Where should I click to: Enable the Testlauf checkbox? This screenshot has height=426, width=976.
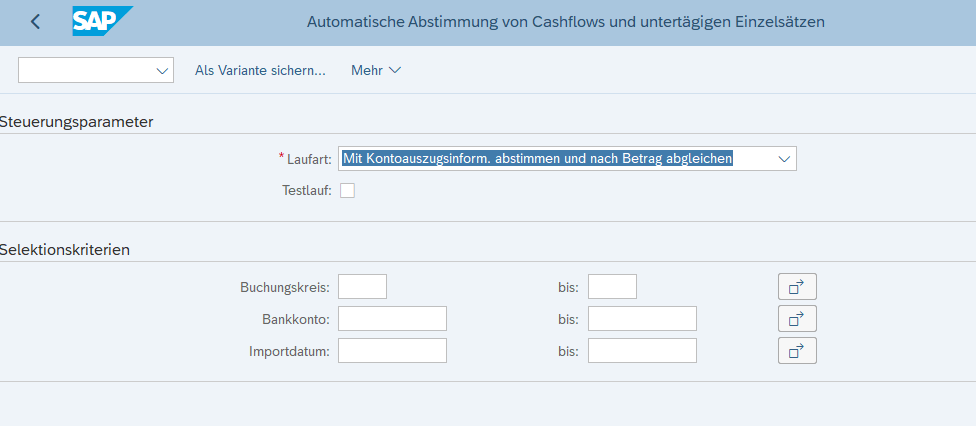(x=347, y=191)
